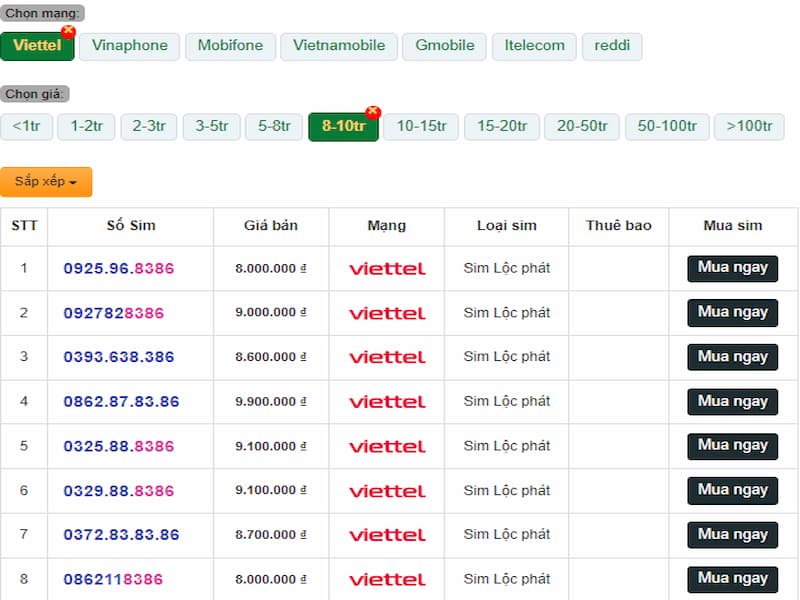The height and width of the screenshot is (600, 800).
Task: Toggle the active 8-10tr price filter
Action: (x=343, y=127)
